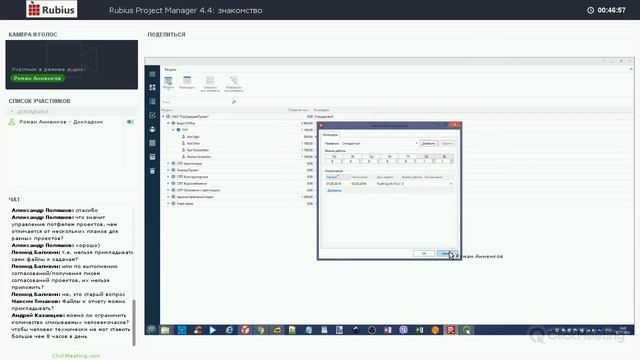The height and width of the screenshot is (360, 640).
Task: Open the ClickMeeting.com link
Action: point(76,356)
